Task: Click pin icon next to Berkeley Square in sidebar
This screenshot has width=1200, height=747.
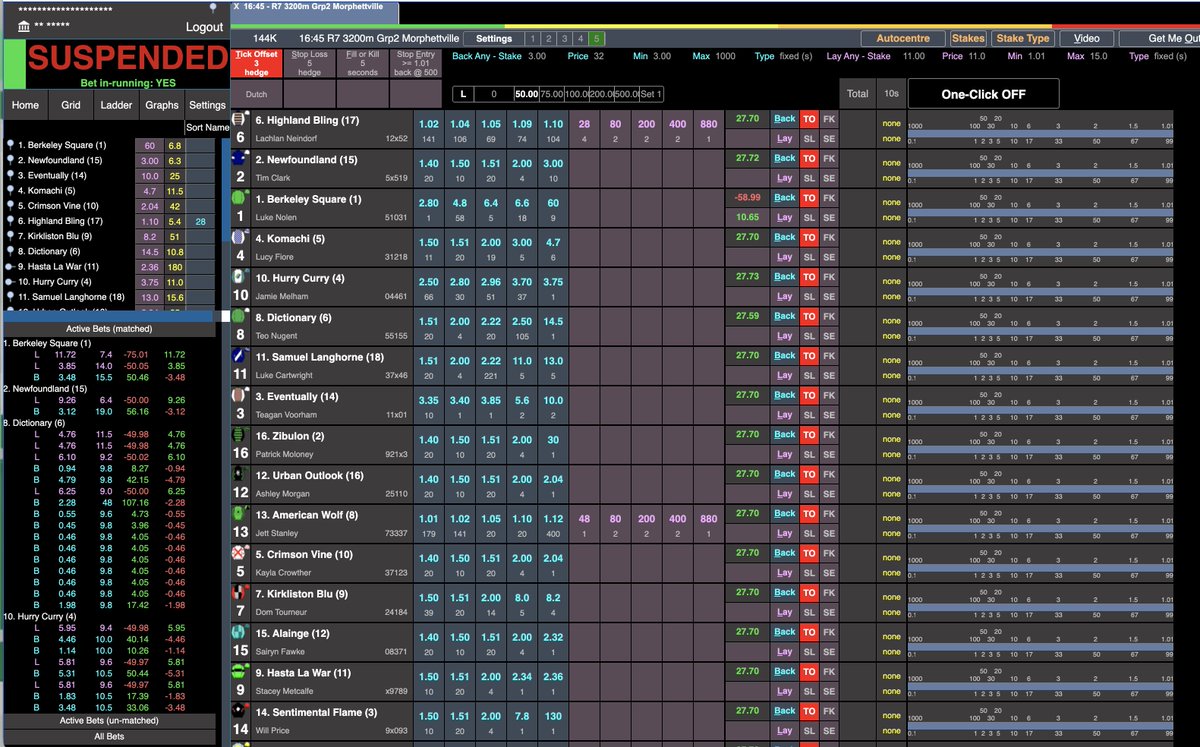Action: pyautogui.click(x=11, y=145)
